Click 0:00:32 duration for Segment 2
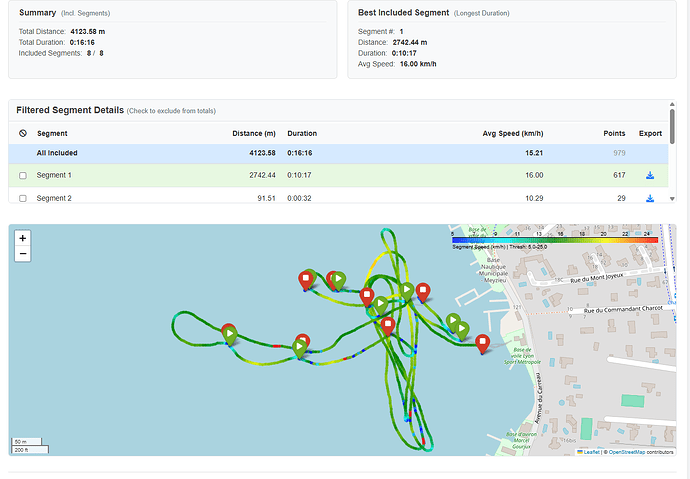The width and height of the screenshot is (690, 479). [299, 198]
